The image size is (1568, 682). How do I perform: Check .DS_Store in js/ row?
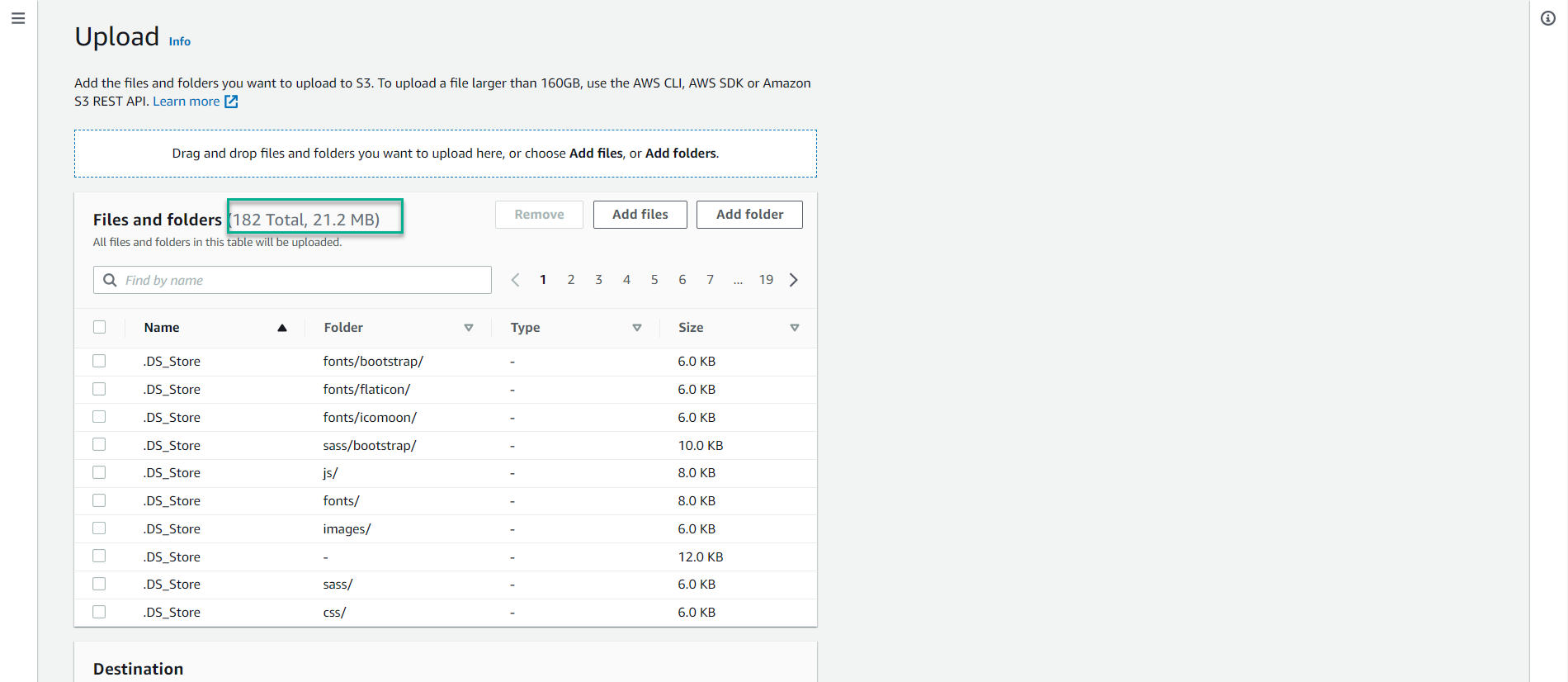click(99, 472)
